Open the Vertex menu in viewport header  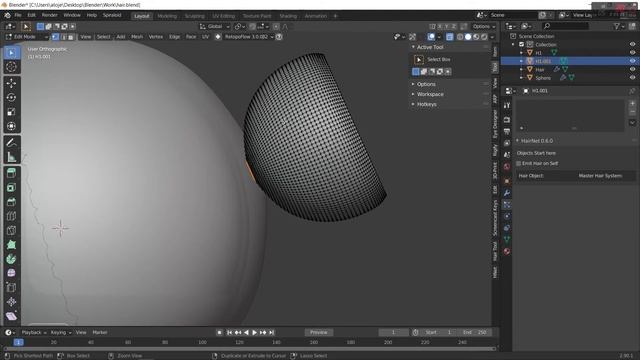[156, 37]
